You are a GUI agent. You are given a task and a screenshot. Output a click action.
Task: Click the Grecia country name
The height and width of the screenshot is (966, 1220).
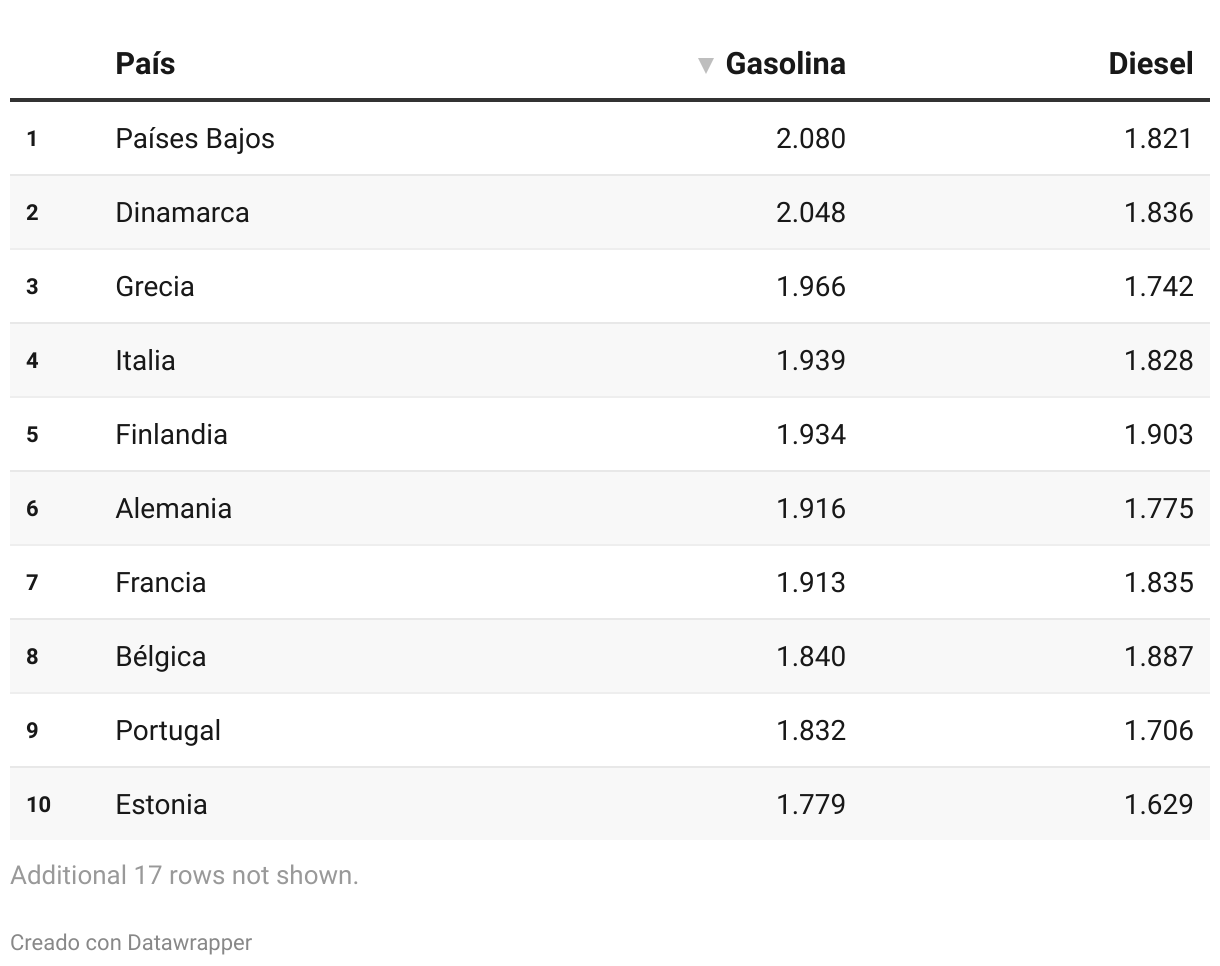click(x=155, y=286)
